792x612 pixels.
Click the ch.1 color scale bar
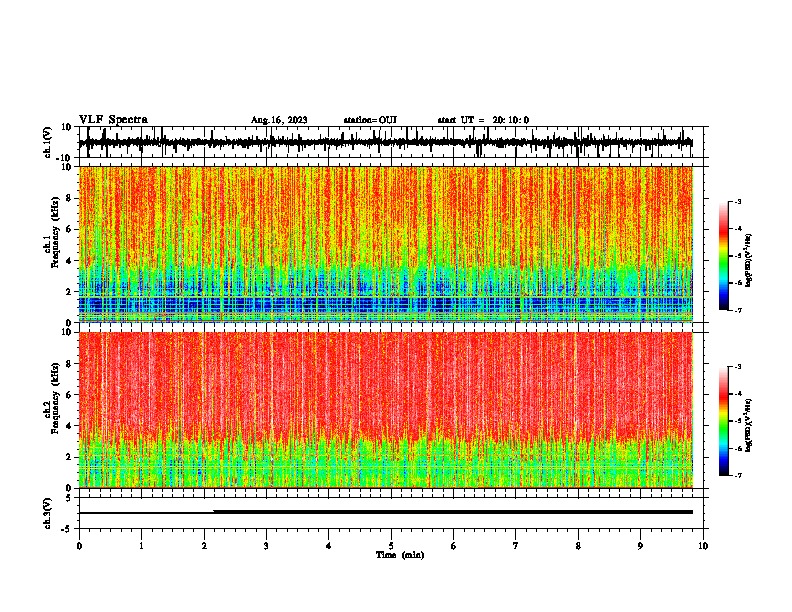[724, 256]
